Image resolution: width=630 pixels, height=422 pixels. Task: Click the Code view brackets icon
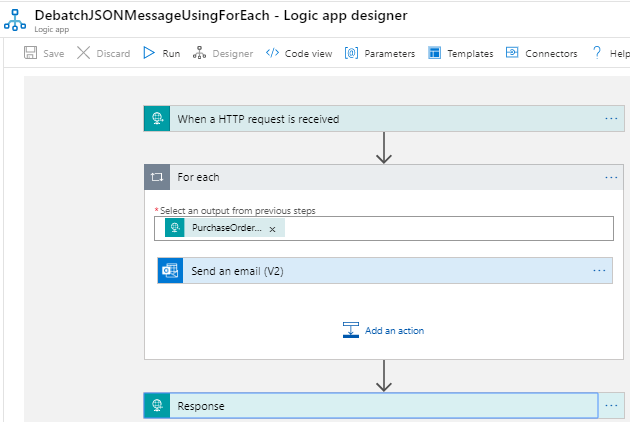point(272,53)
